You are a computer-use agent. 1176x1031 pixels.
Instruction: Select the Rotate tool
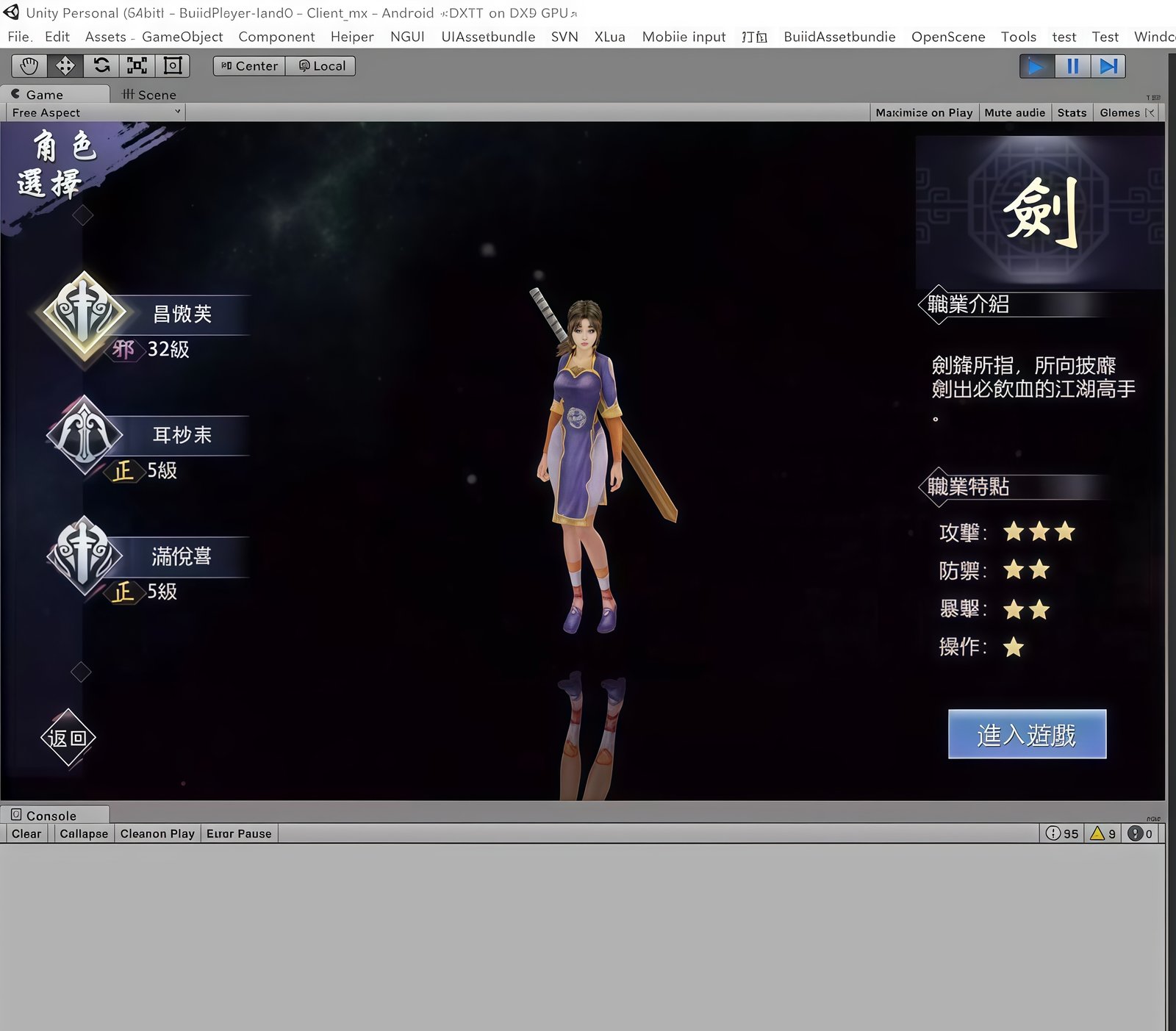pos(101,66)
